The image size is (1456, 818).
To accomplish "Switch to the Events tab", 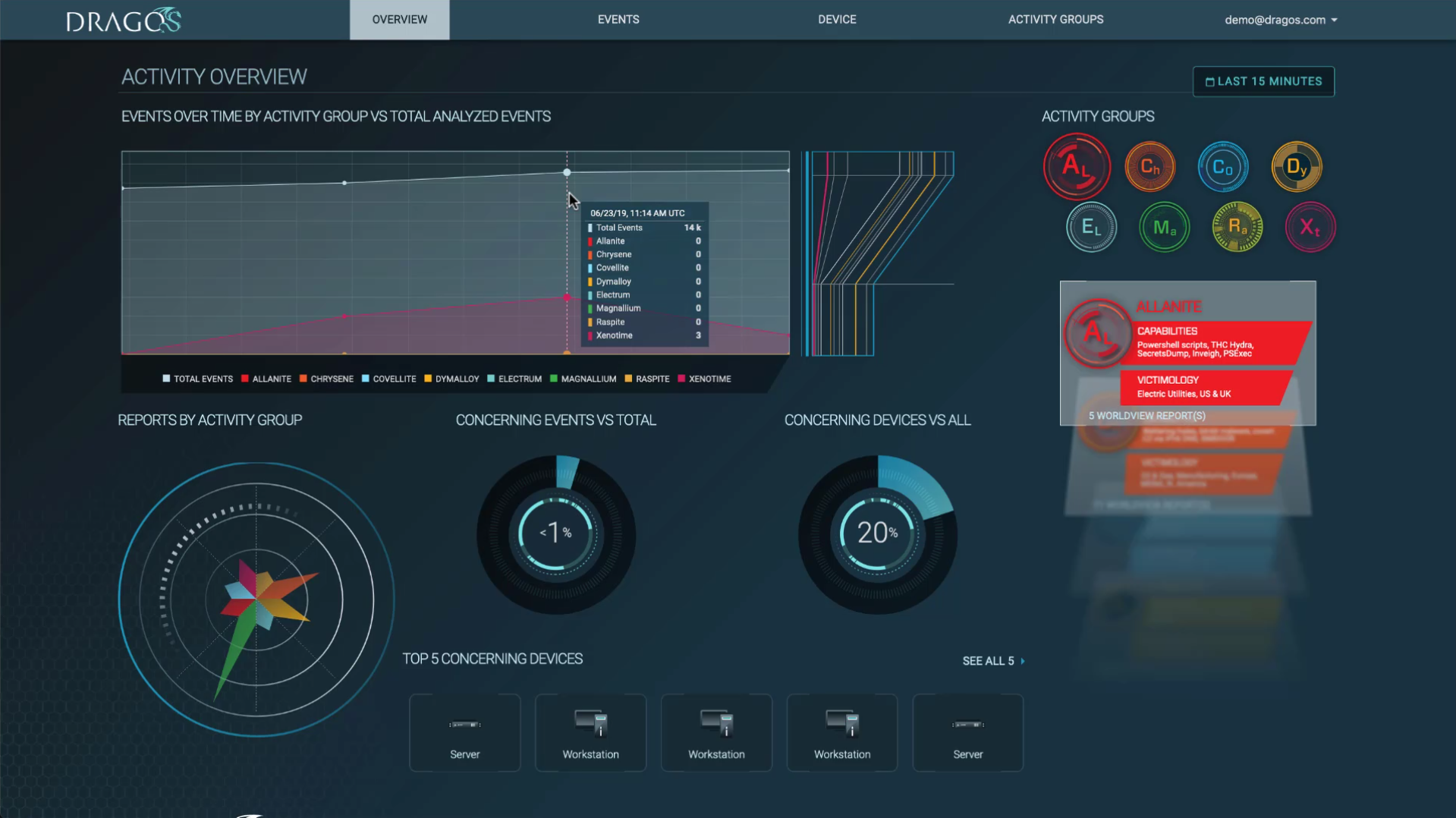I will point(618,20).
